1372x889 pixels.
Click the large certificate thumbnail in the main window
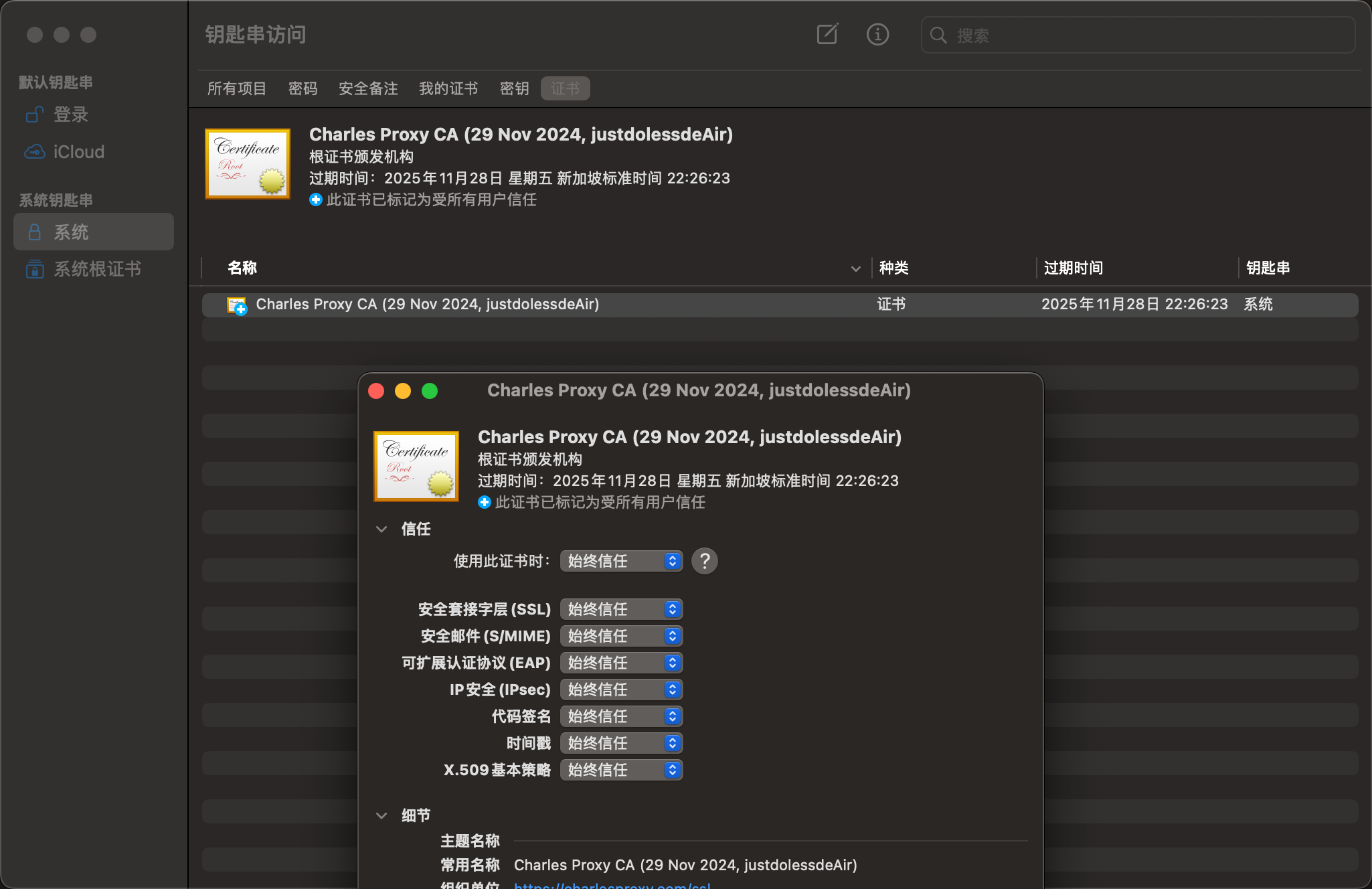click(248, 164)
